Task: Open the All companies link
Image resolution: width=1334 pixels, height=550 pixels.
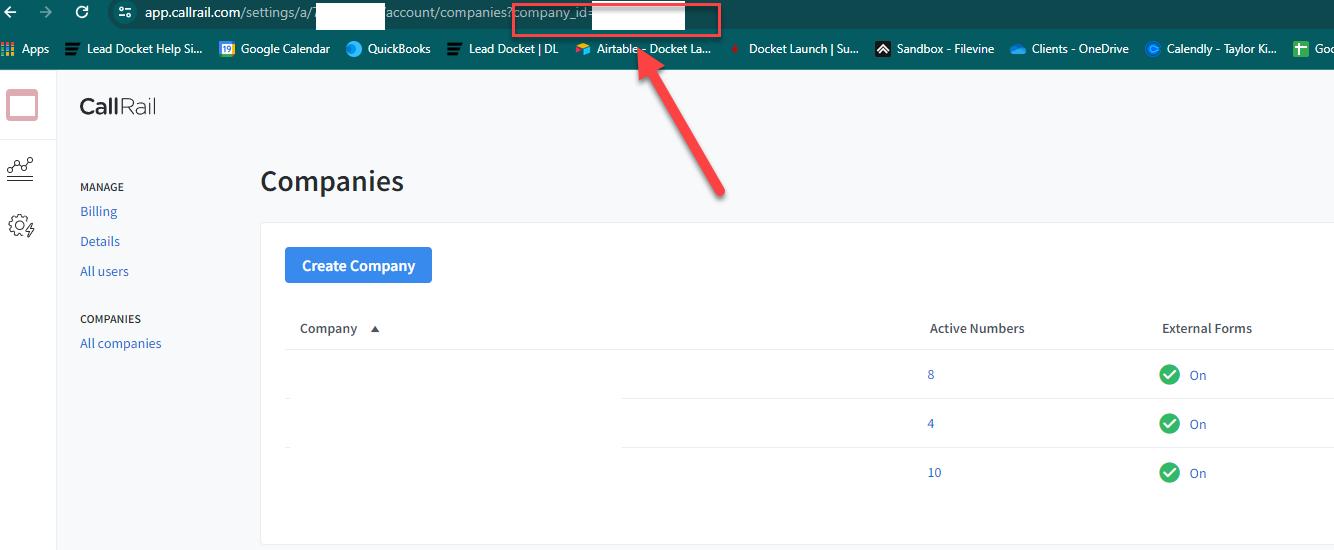Action: click(x=121, y=344)
